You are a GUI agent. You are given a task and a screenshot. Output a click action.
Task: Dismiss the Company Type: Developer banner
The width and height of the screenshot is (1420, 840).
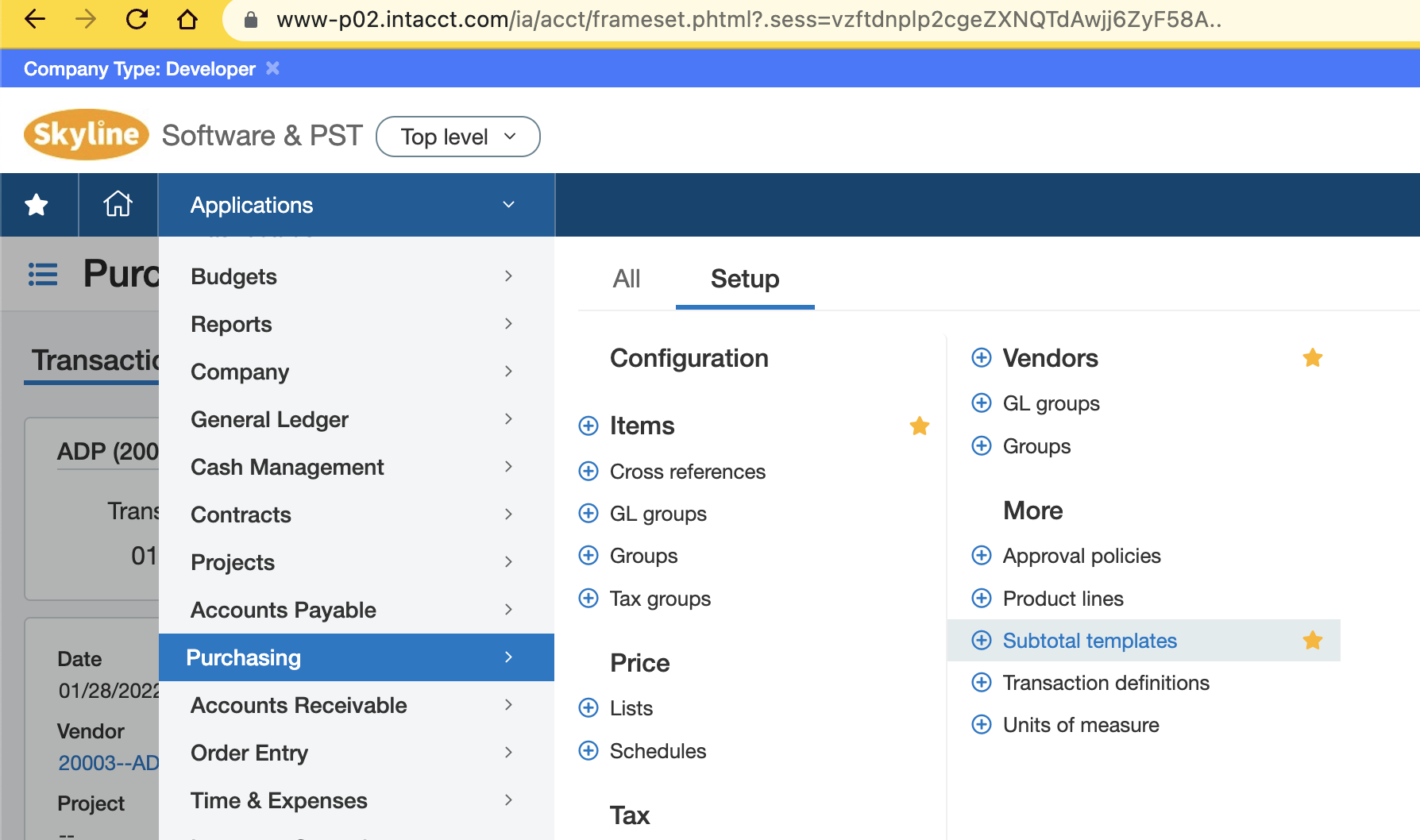click(x=272, y=68)
